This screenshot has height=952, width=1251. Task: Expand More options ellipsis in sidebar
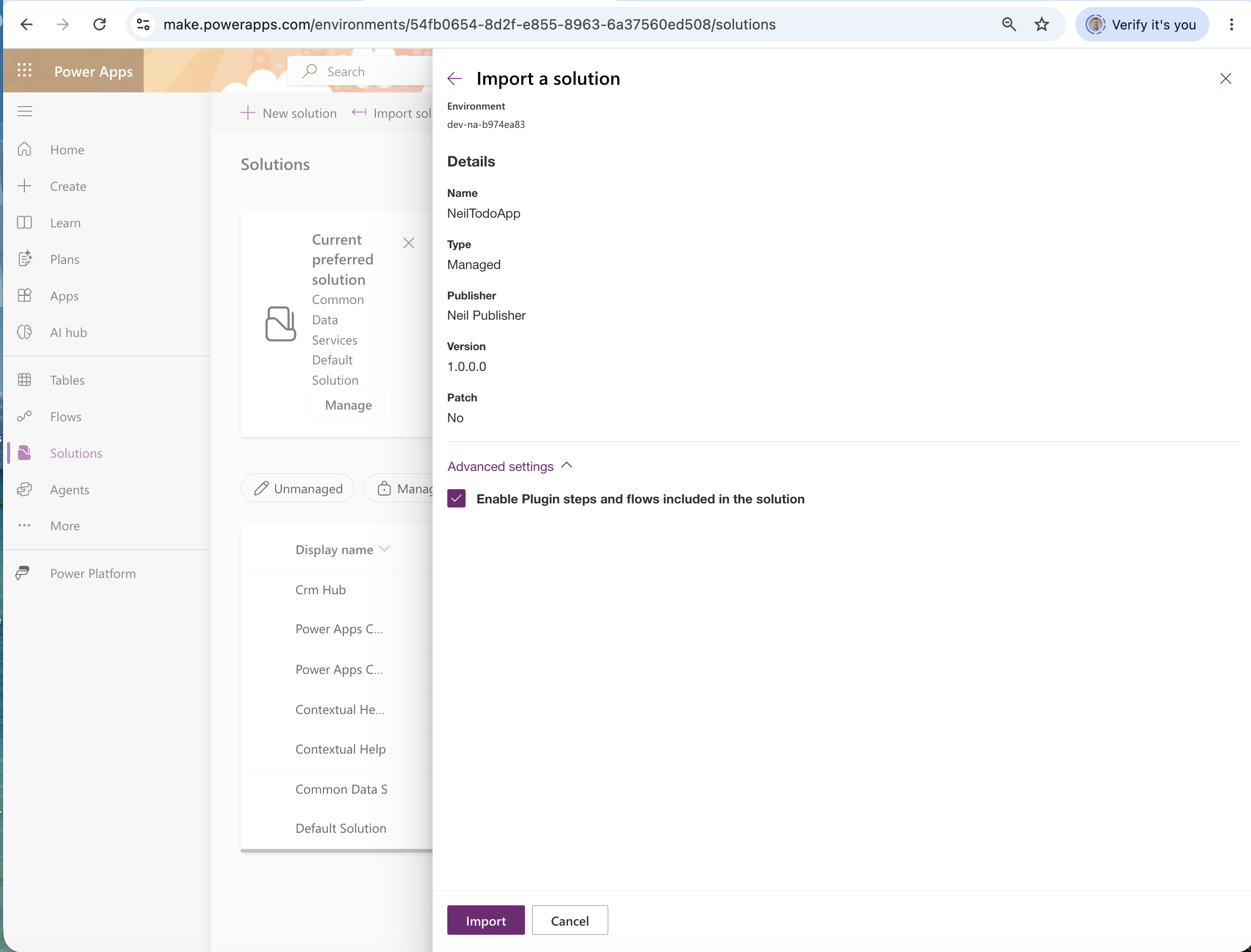(x=24, y=525)
